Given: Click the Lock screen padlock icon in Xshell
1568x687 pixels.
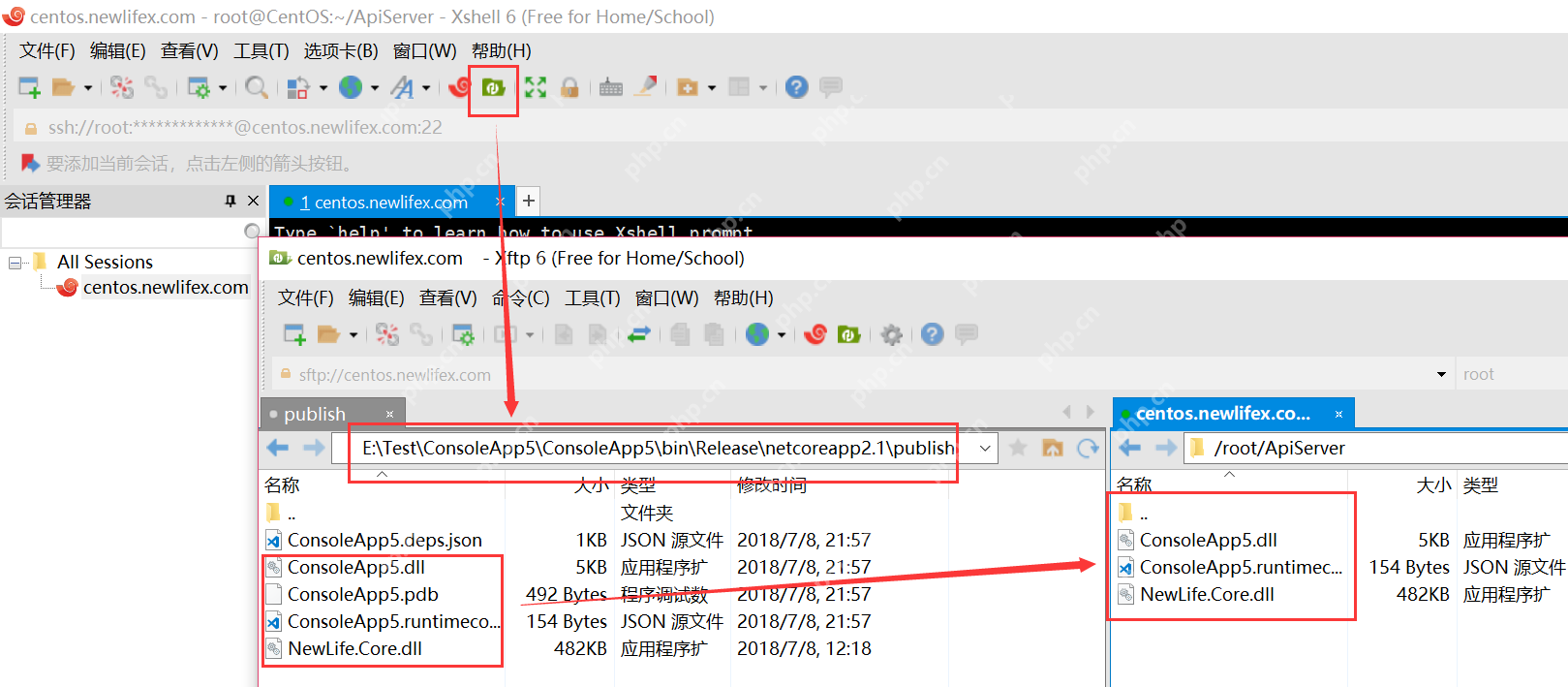Looking at the screenshot, I should [x=569, y=87].
